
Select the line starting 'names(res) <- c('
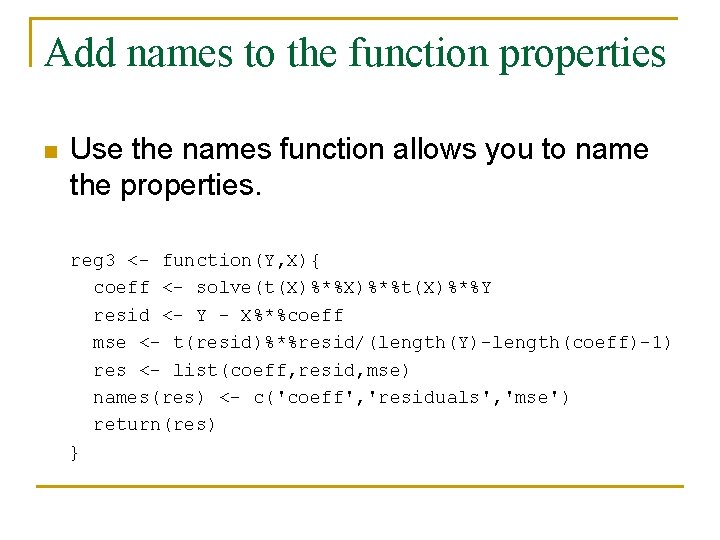[331, 397]
